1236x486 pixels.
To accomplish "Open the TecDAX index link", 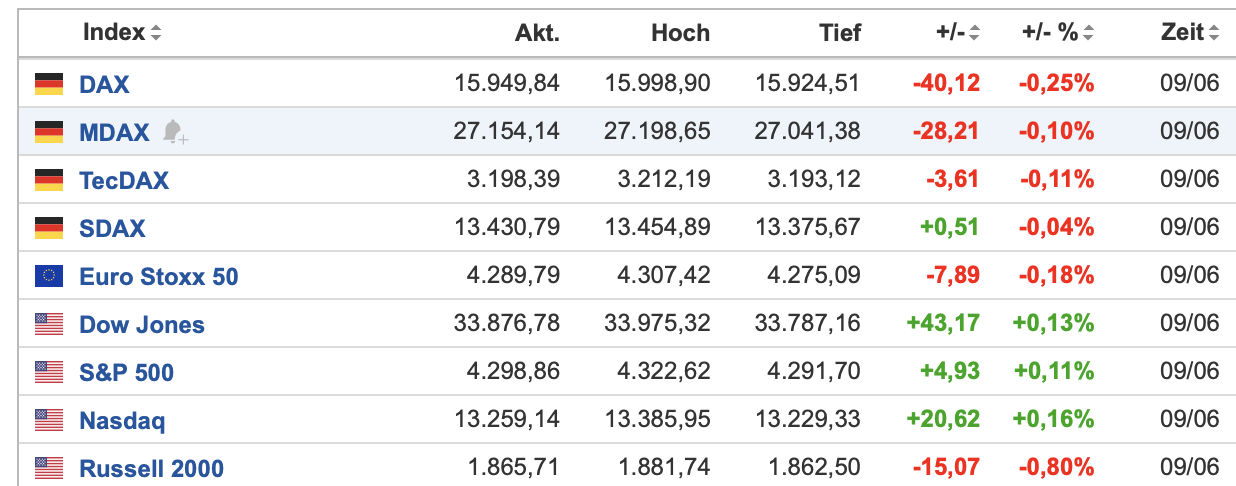I will (124, 180).
